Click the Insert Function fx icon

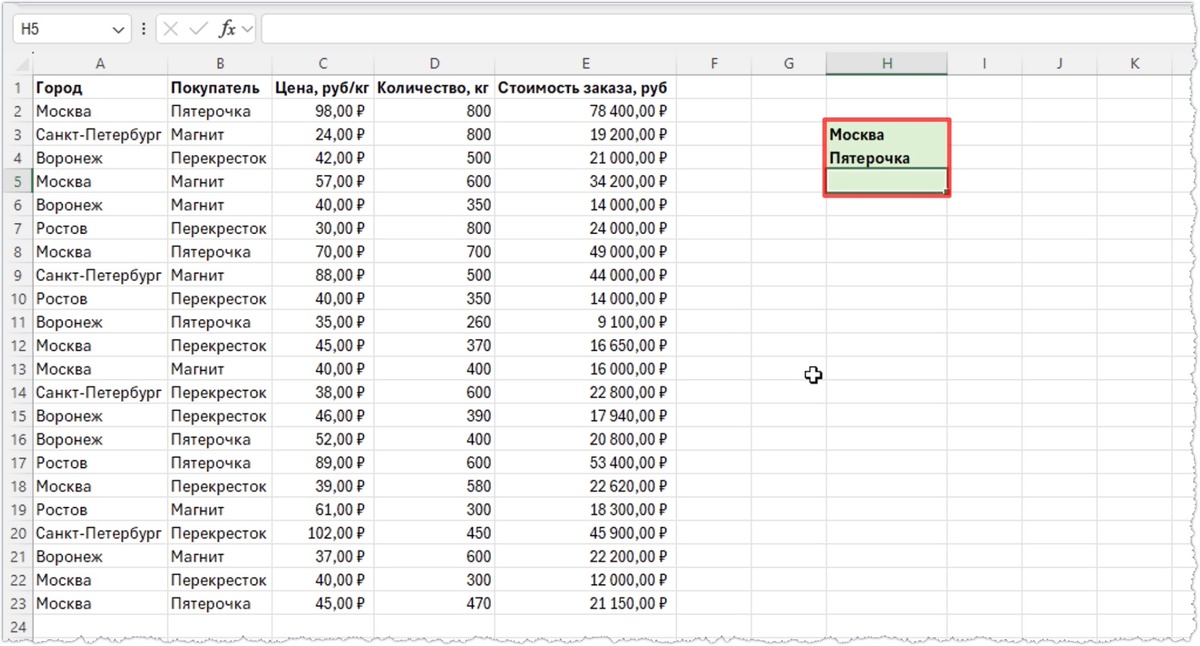(x=228, y=29)
